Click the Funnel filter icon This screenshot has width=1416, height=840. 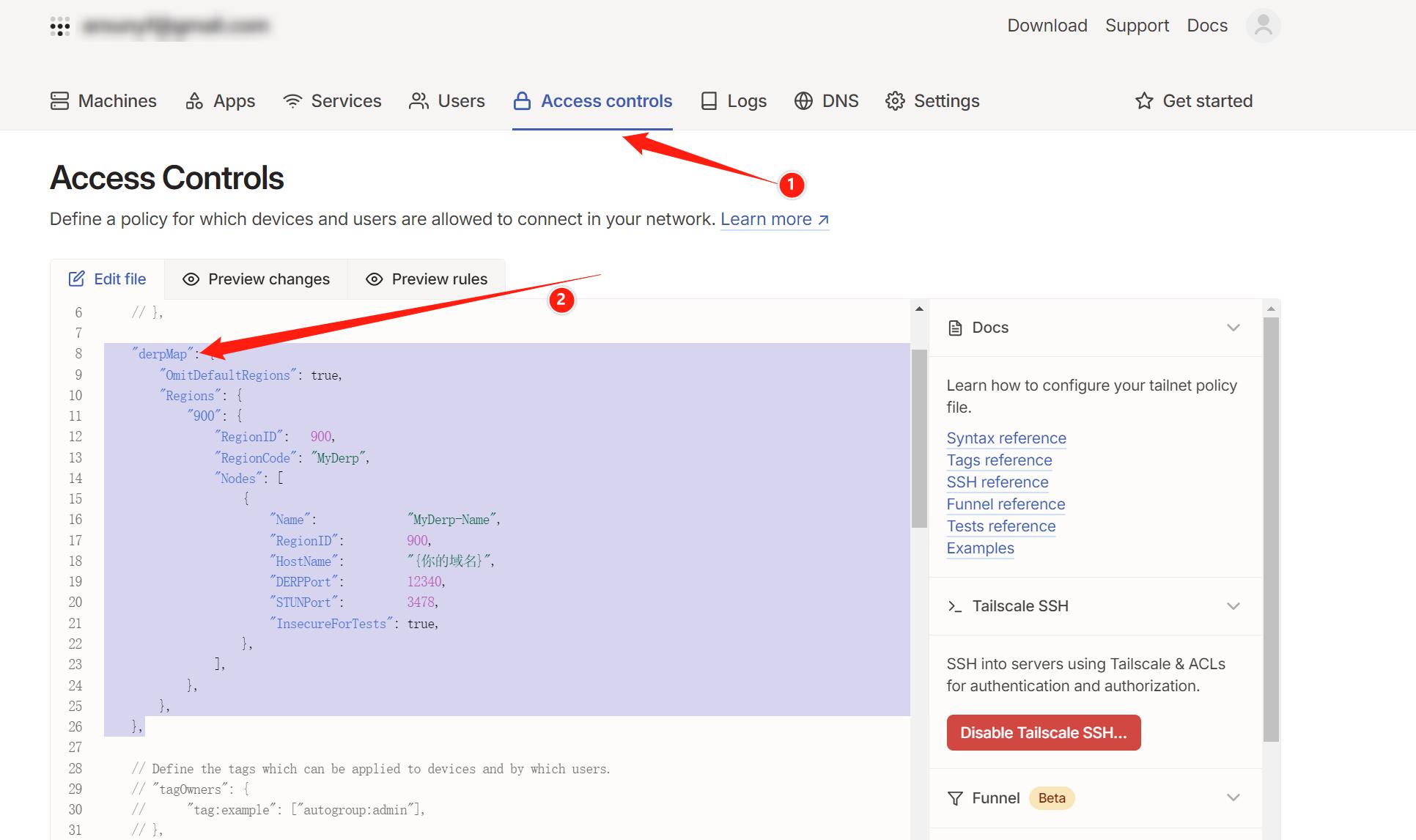point(955,798)
